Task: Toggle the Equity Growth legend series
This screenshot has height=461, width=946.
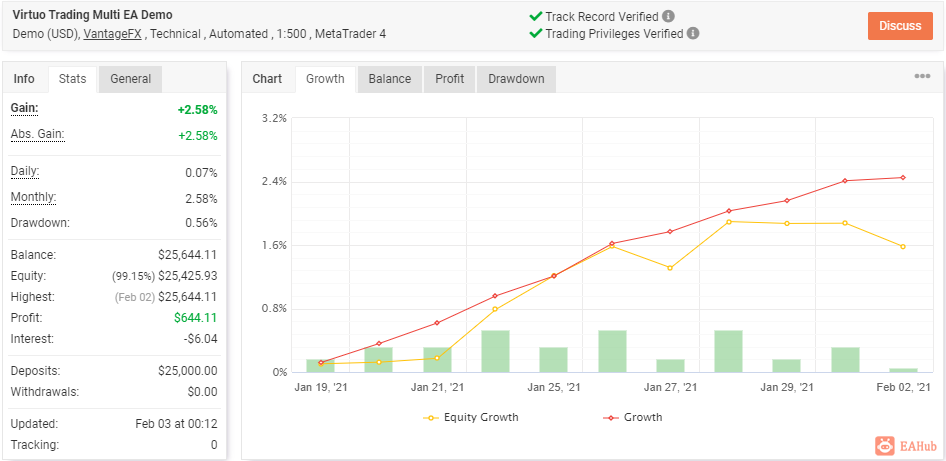Action: [471, 417]
